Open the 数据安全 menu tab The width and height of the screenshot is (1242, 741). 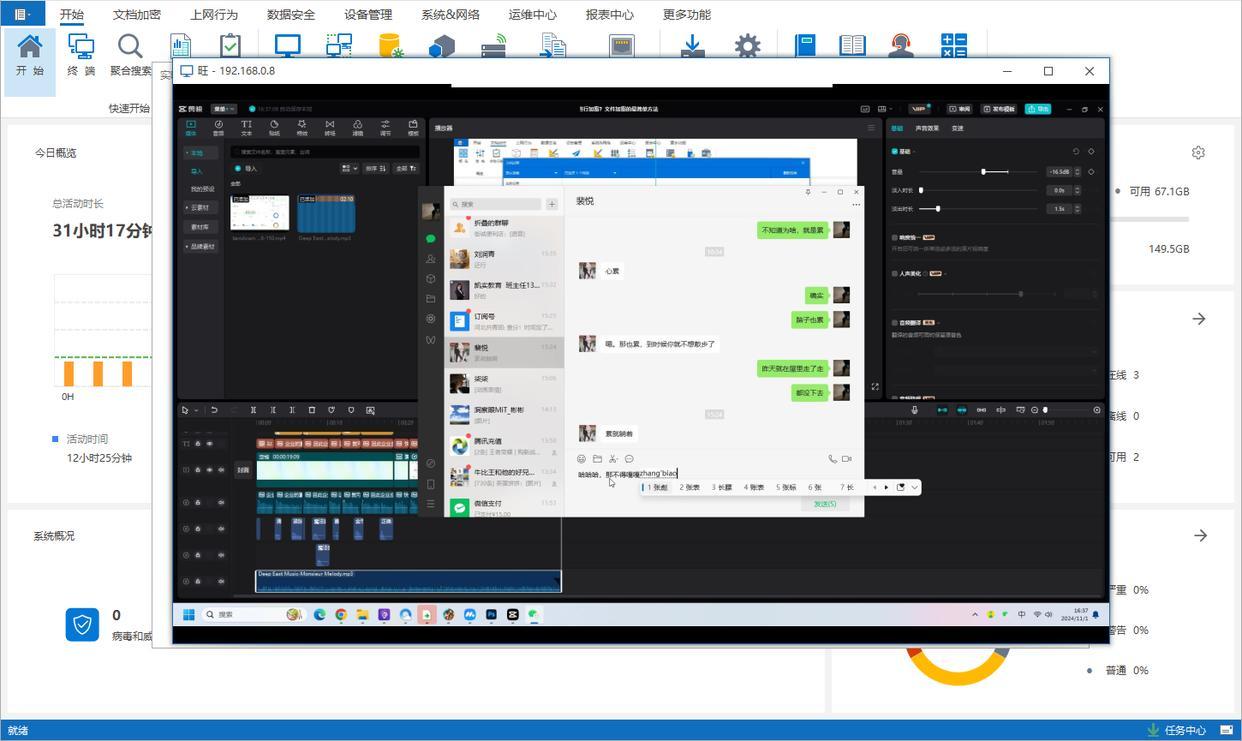[291, 15]
